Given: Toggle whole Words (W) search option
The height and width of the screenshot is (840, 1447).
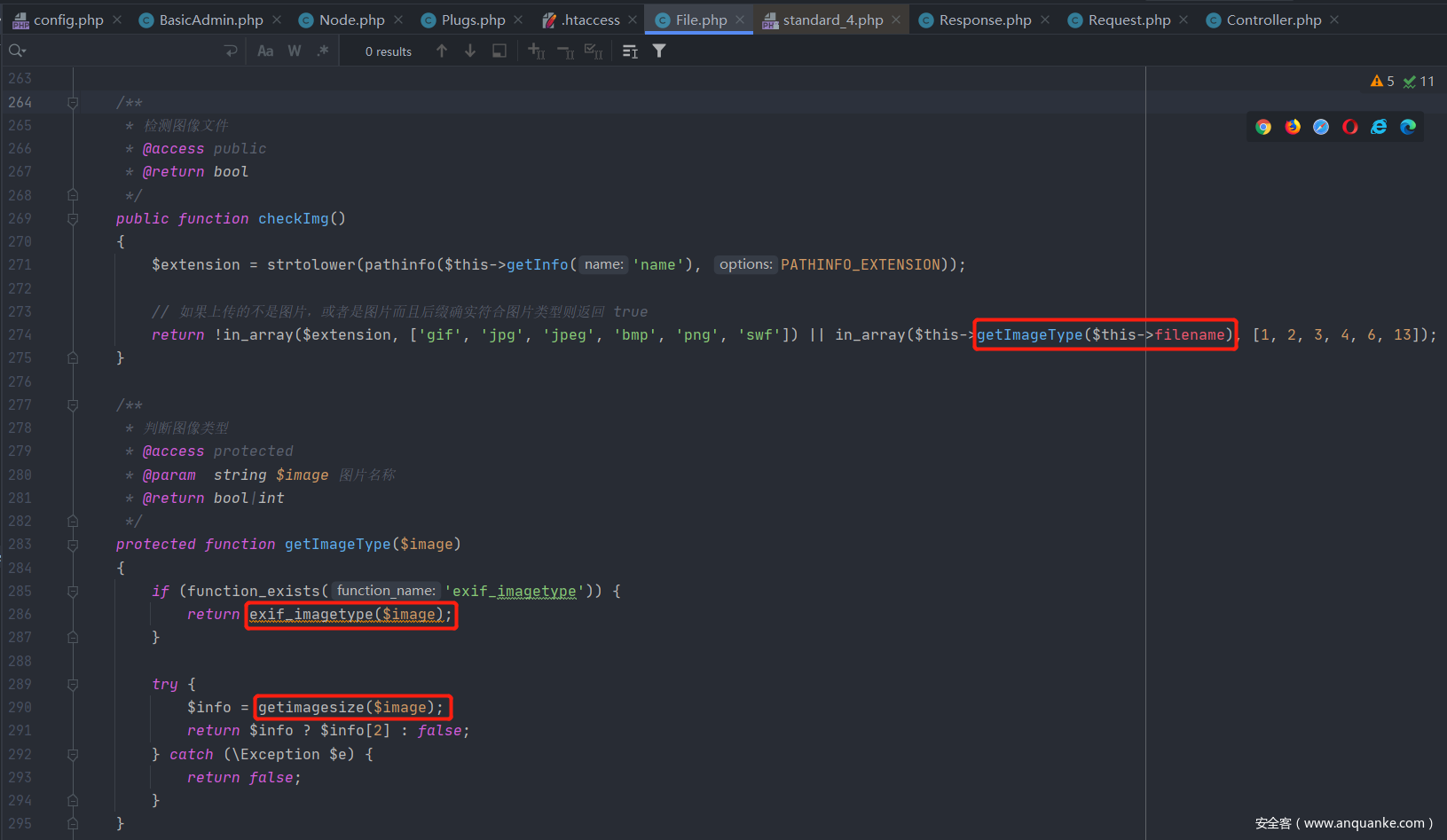Looking at the screenshot, I should (295, 51).
